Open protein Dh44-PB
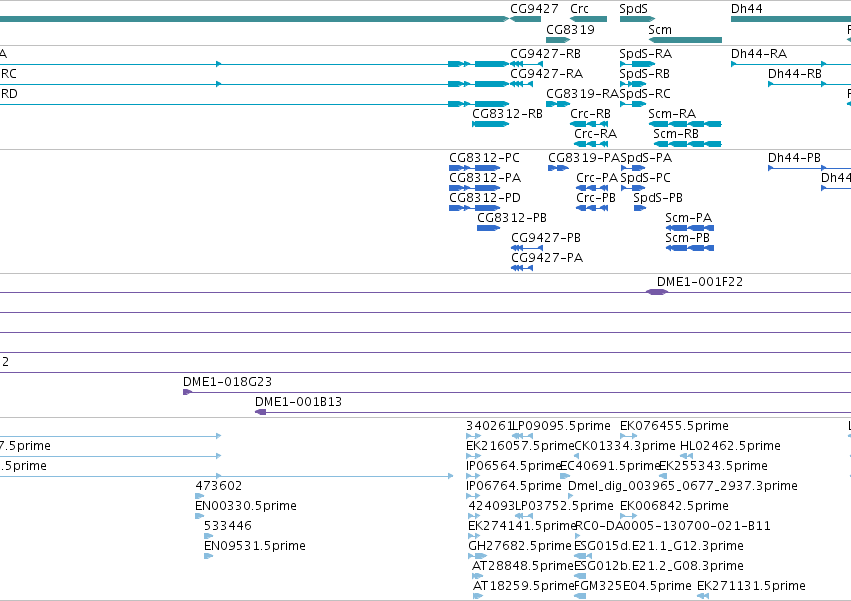This screenshot has width=851, height=601. (794, 158)
